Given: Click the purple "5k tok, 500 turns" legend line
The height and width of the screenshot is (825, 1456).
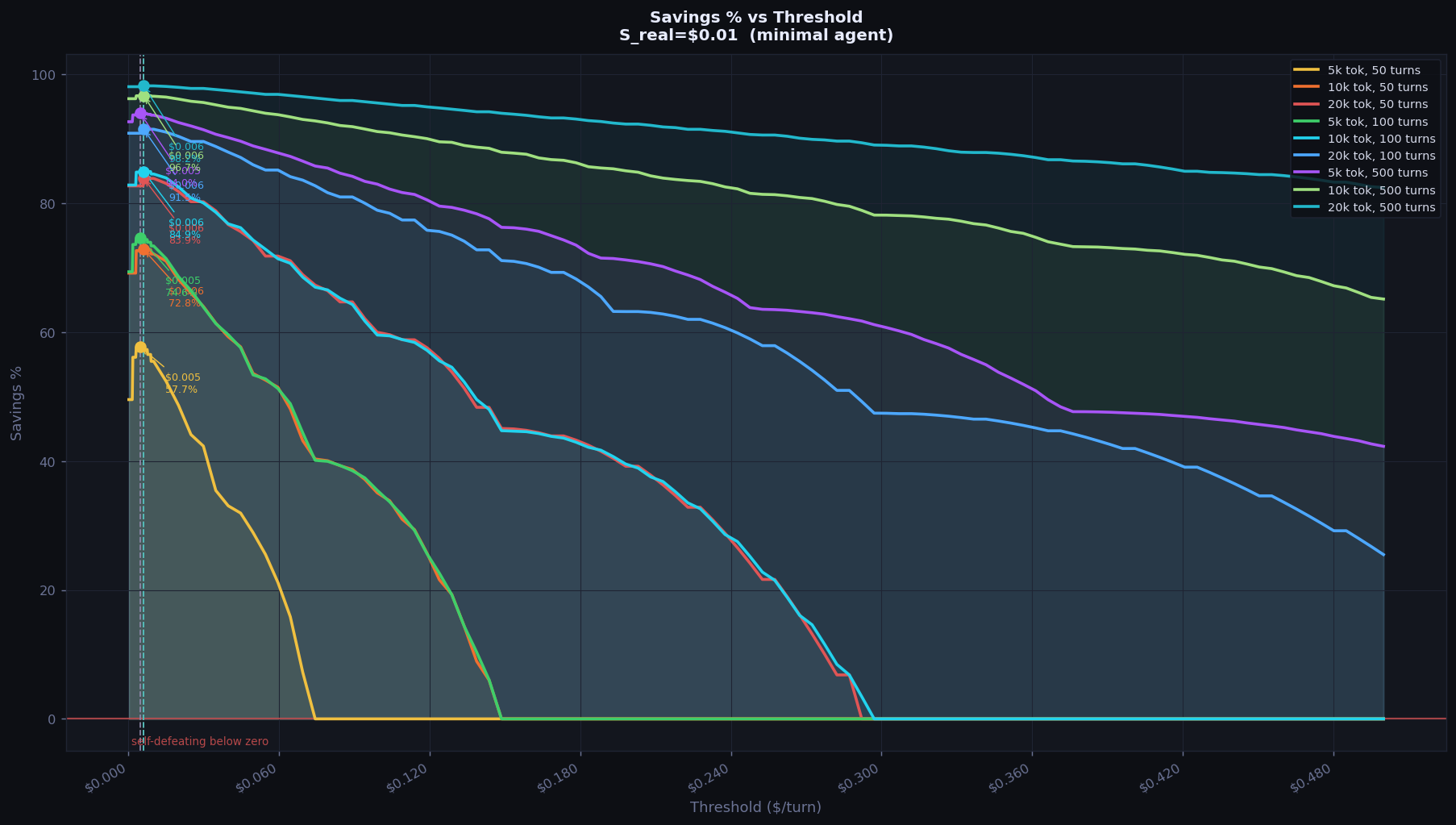Looking at the screenshot, I should [1307, 173].
